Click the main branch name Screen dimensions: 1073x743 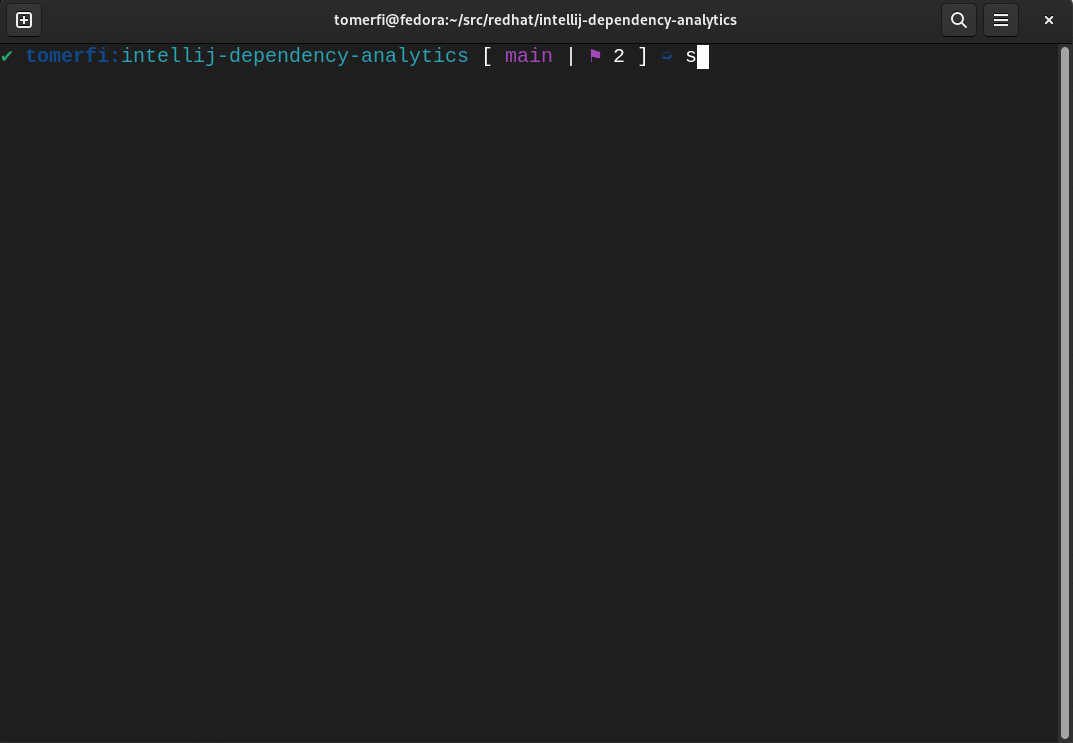click(528, 56)
